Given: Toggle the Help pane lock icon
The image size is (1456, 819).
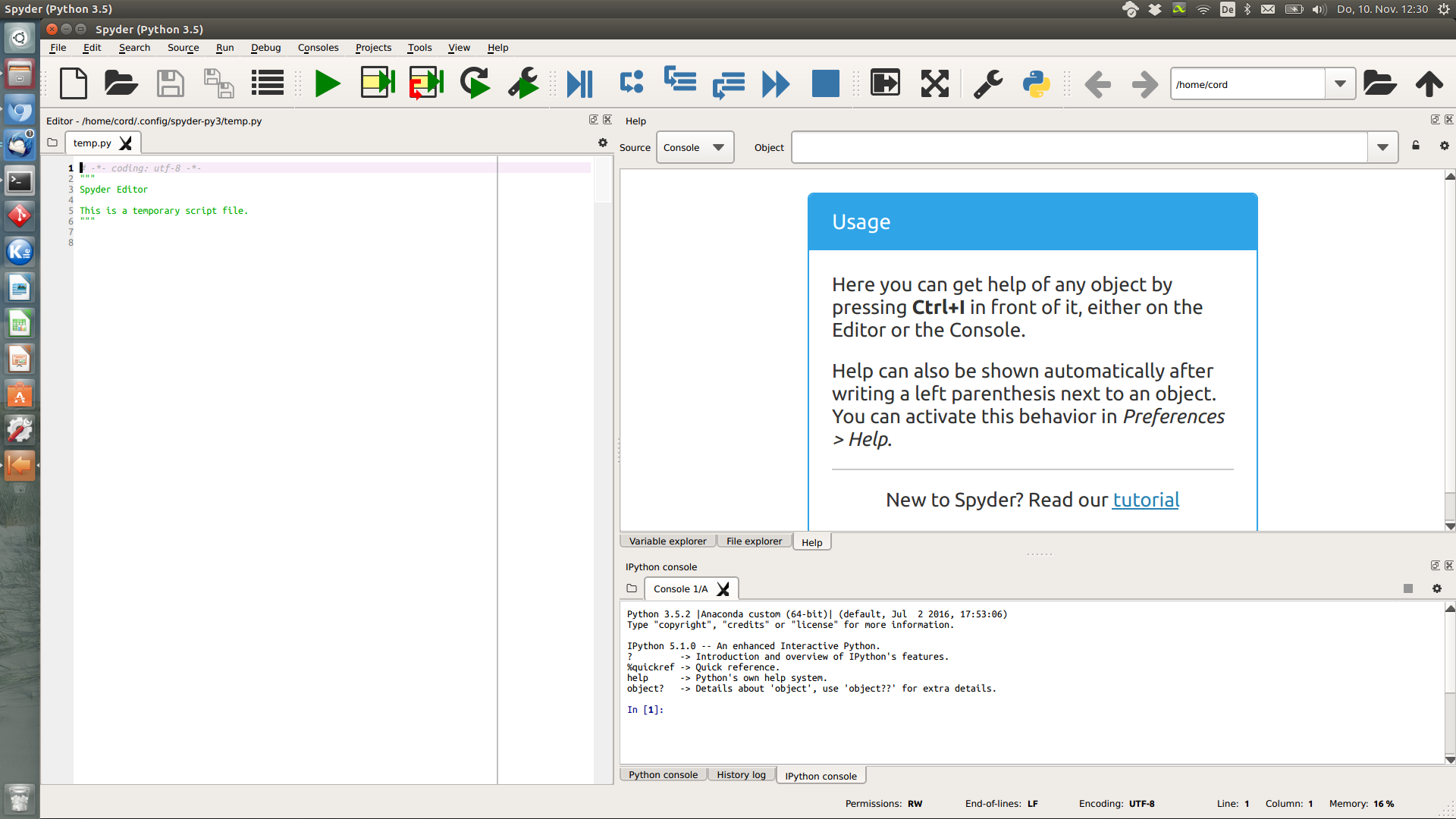Looking at the screenshot, I should [x=1415, y=146].
